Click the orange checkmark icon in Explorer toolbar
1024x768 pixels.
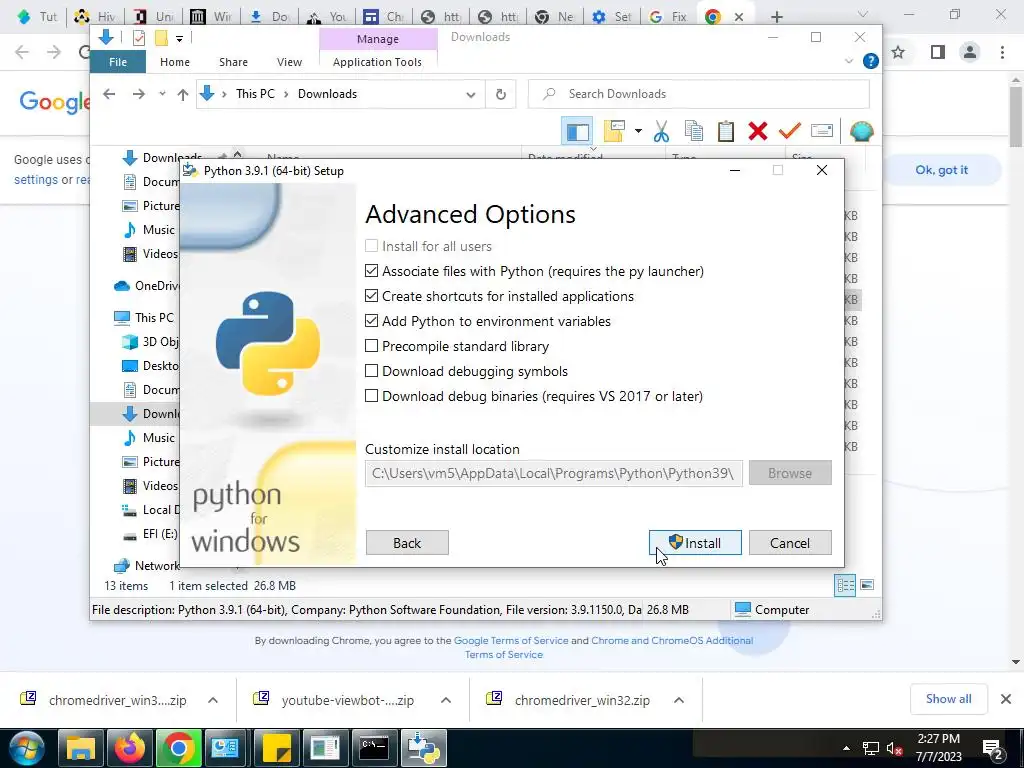click(790, 131)
